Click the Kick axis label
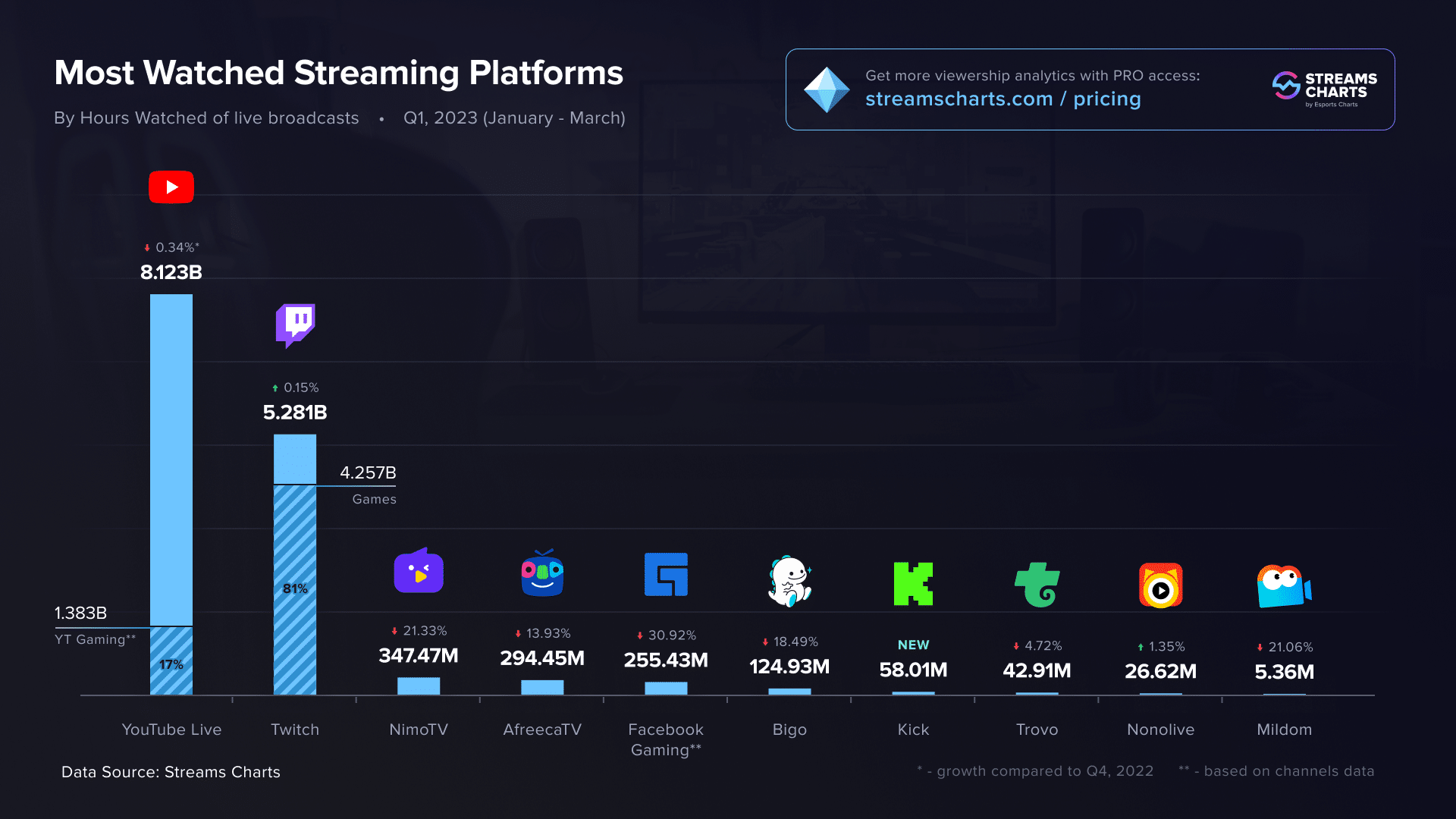 point(913,730)
